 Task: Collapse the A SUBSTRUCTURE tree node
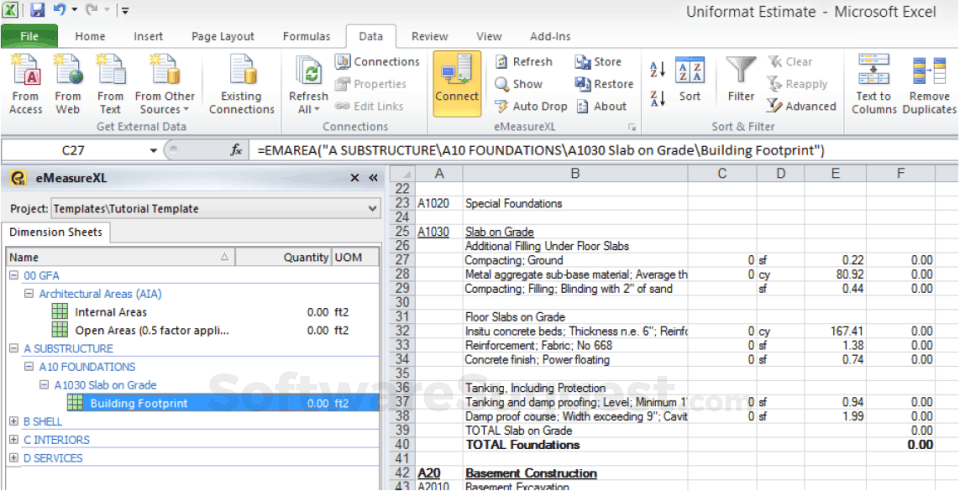[14, 349]
